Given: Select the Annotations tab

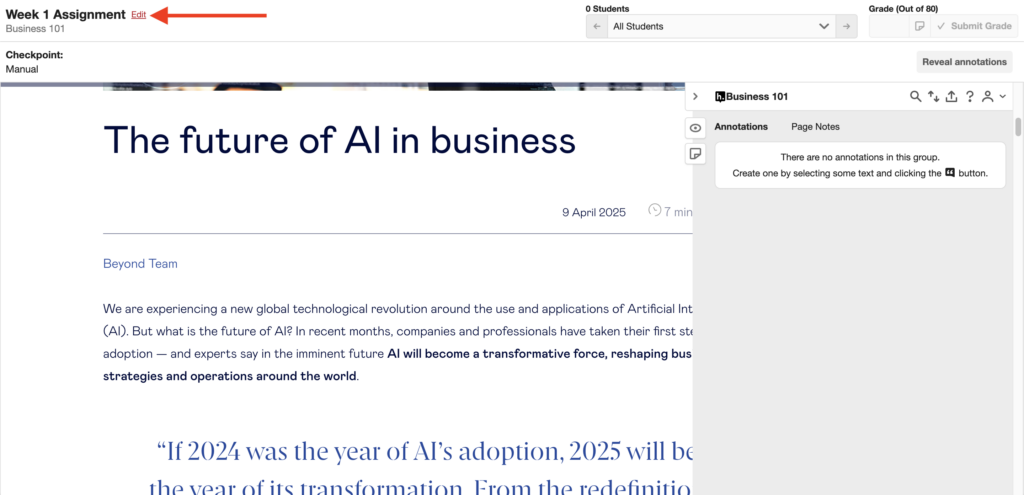Looking at the screenshot, I should pos(741,127).
